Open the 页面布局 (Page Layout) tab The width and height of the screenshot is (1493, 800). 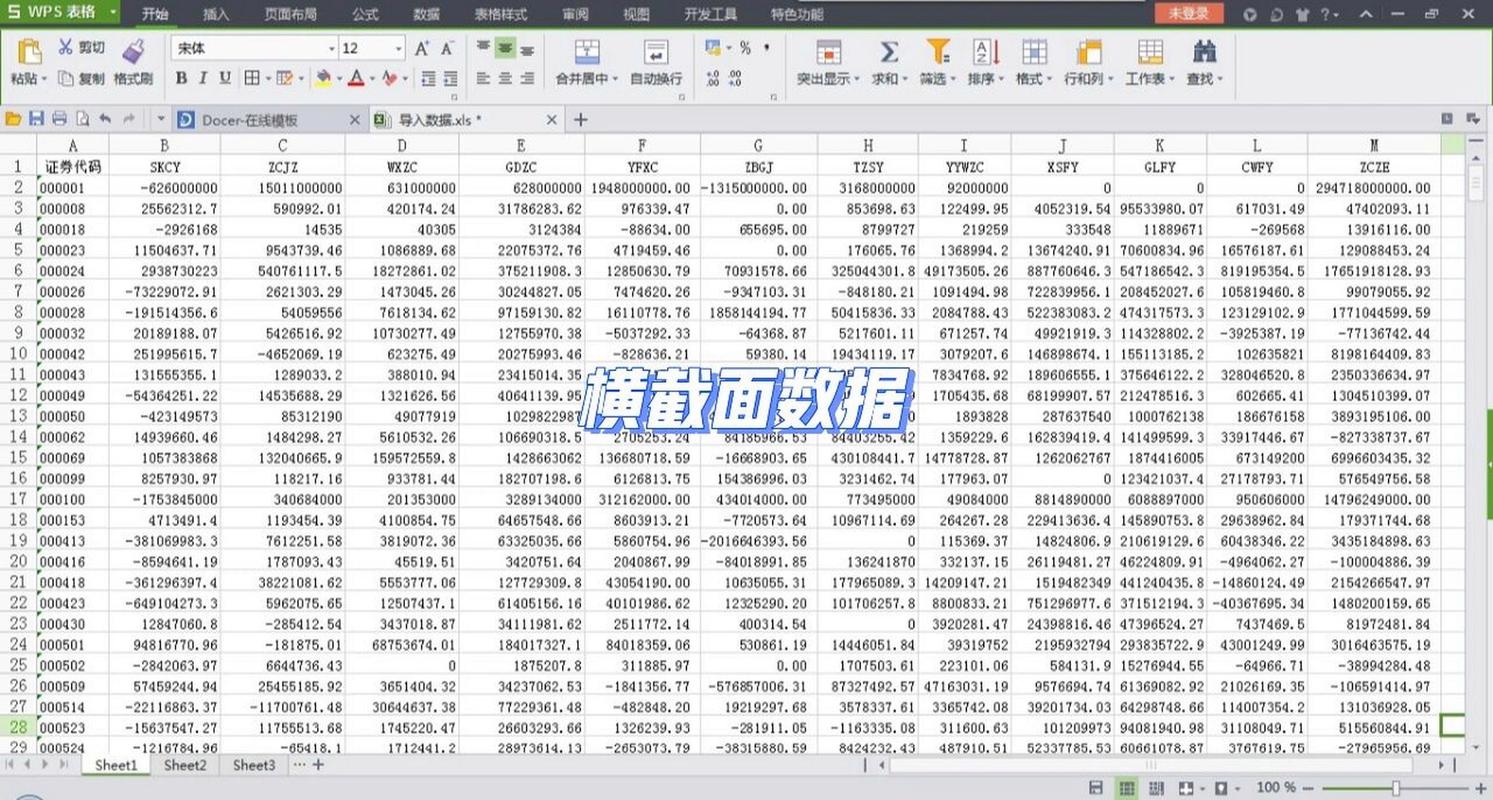pos(290,14)
